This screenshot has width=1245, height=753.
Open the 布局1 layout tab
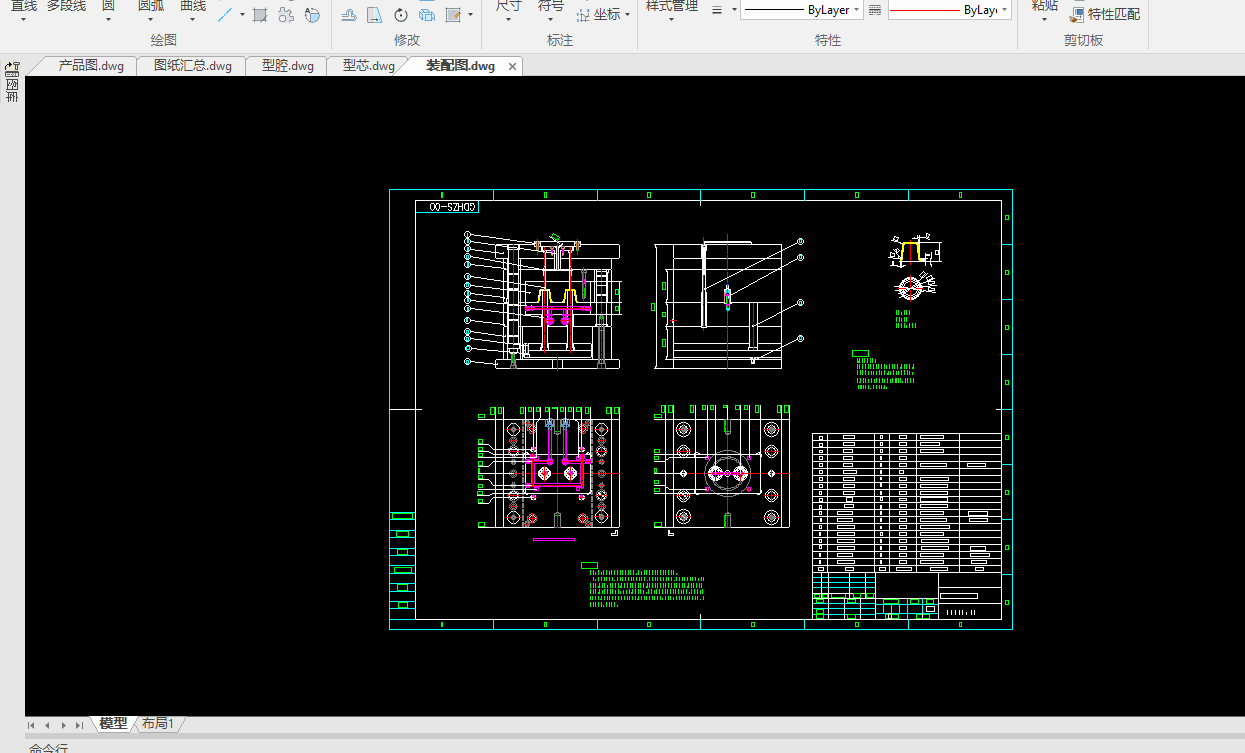(158, 724)
